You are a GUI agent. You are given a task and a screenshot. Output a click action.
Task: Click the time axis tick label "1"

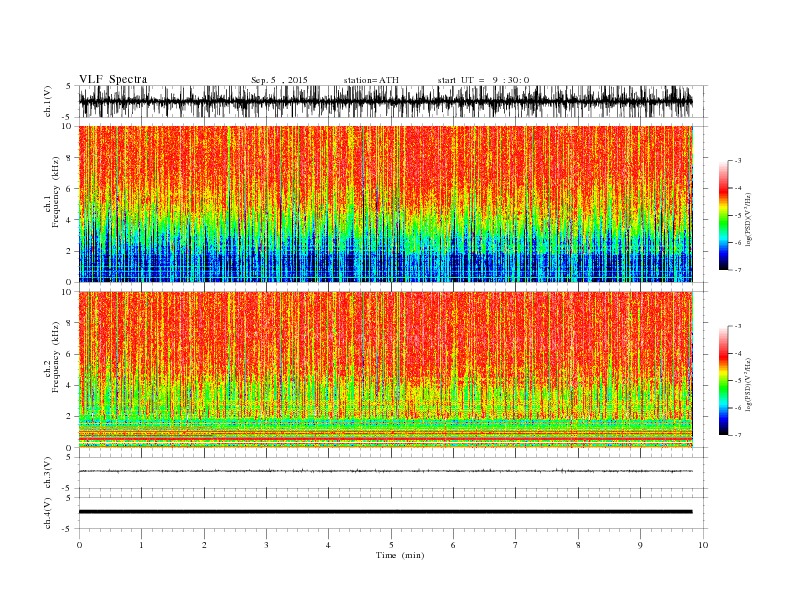pyautogui.click(x=141, y=545)
